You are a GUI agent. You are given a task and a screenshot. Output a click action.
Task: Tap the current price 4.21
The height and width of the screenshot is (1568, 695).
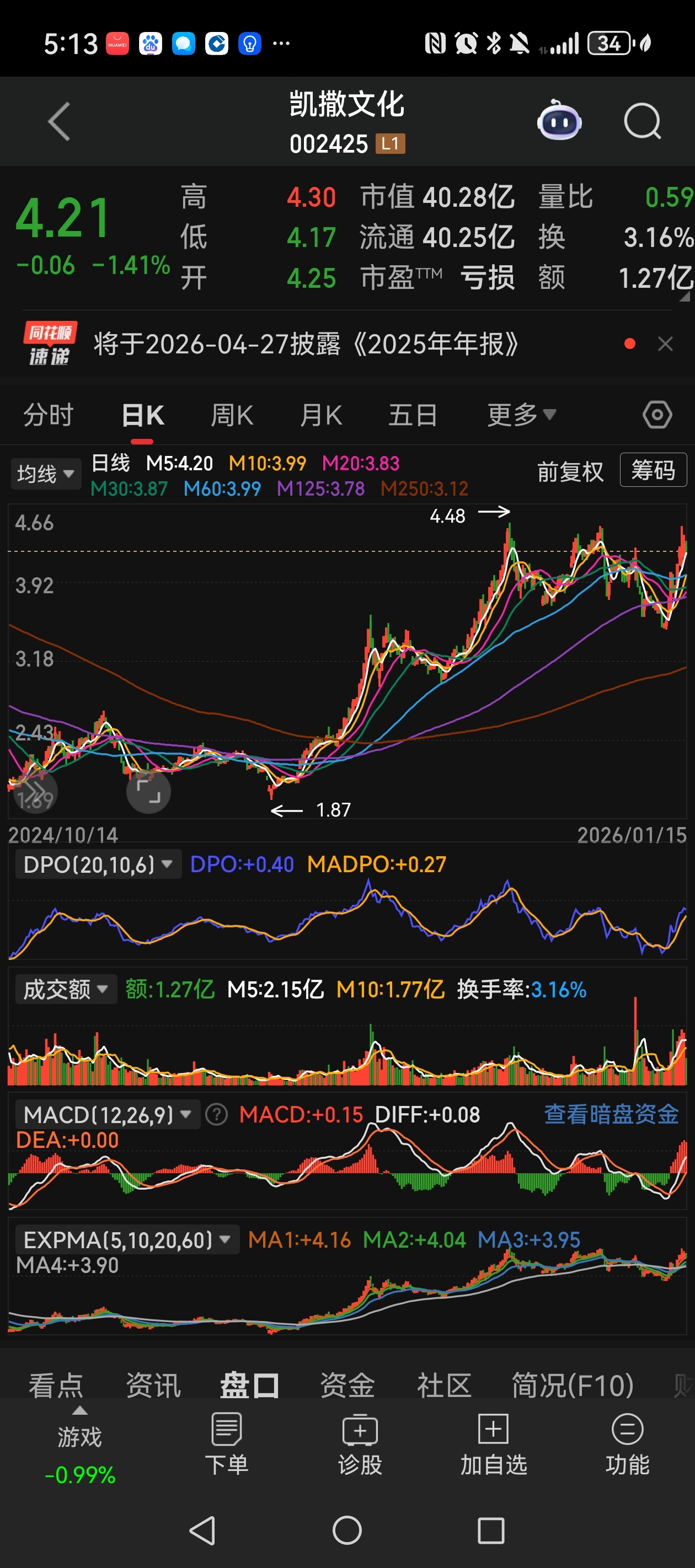click(x=63, y=218)
